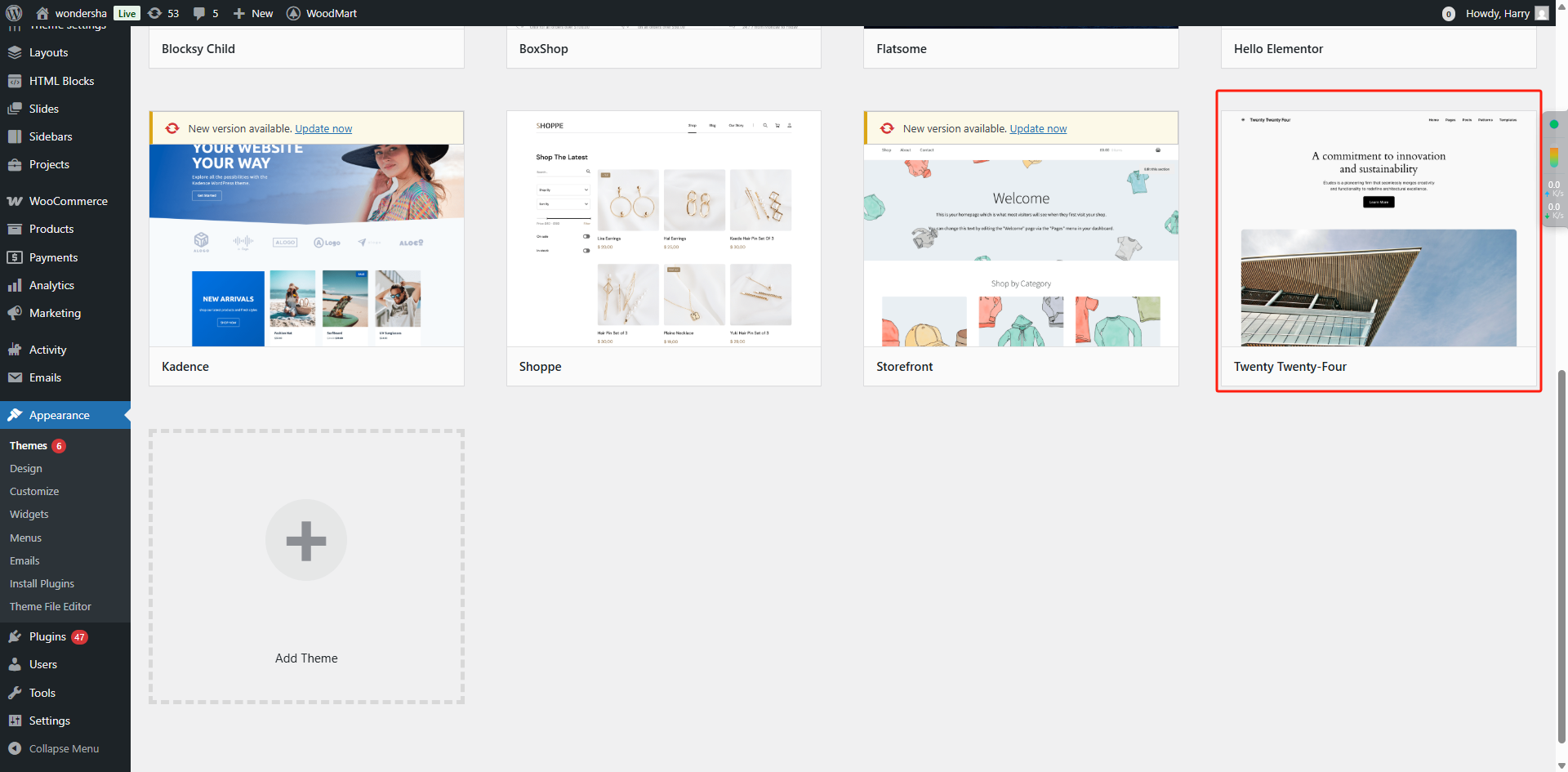The image size is (1568, 772).
Task: Select the Hello Elementor theme name
Action: (x=1279, y=49)
